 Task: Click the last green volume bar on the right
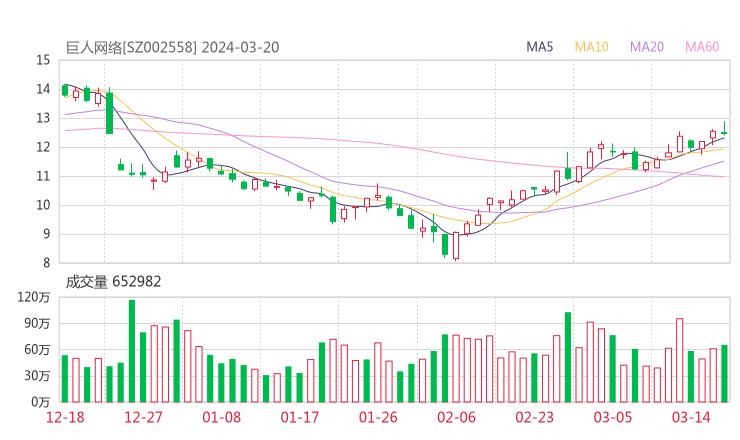(x=724, y=373)
